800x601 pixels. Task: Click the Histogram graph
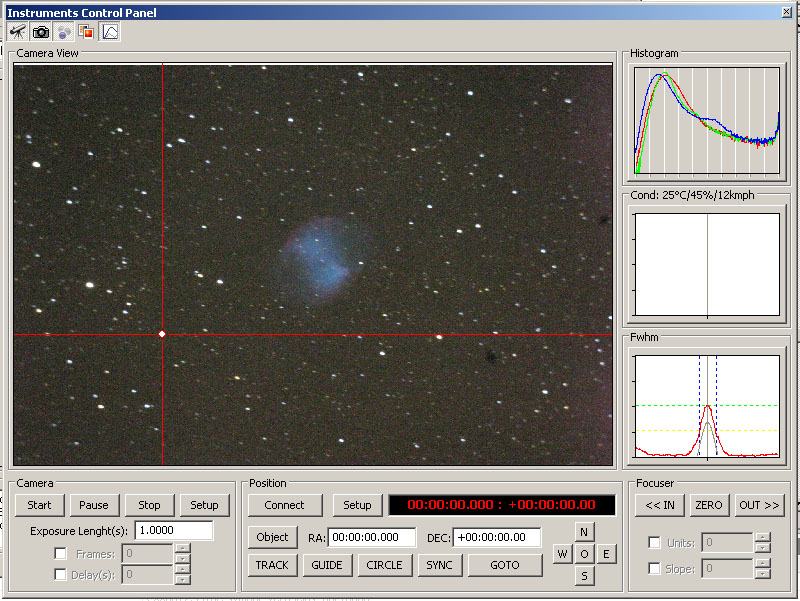pyautogui.click(x=707, y=121)
